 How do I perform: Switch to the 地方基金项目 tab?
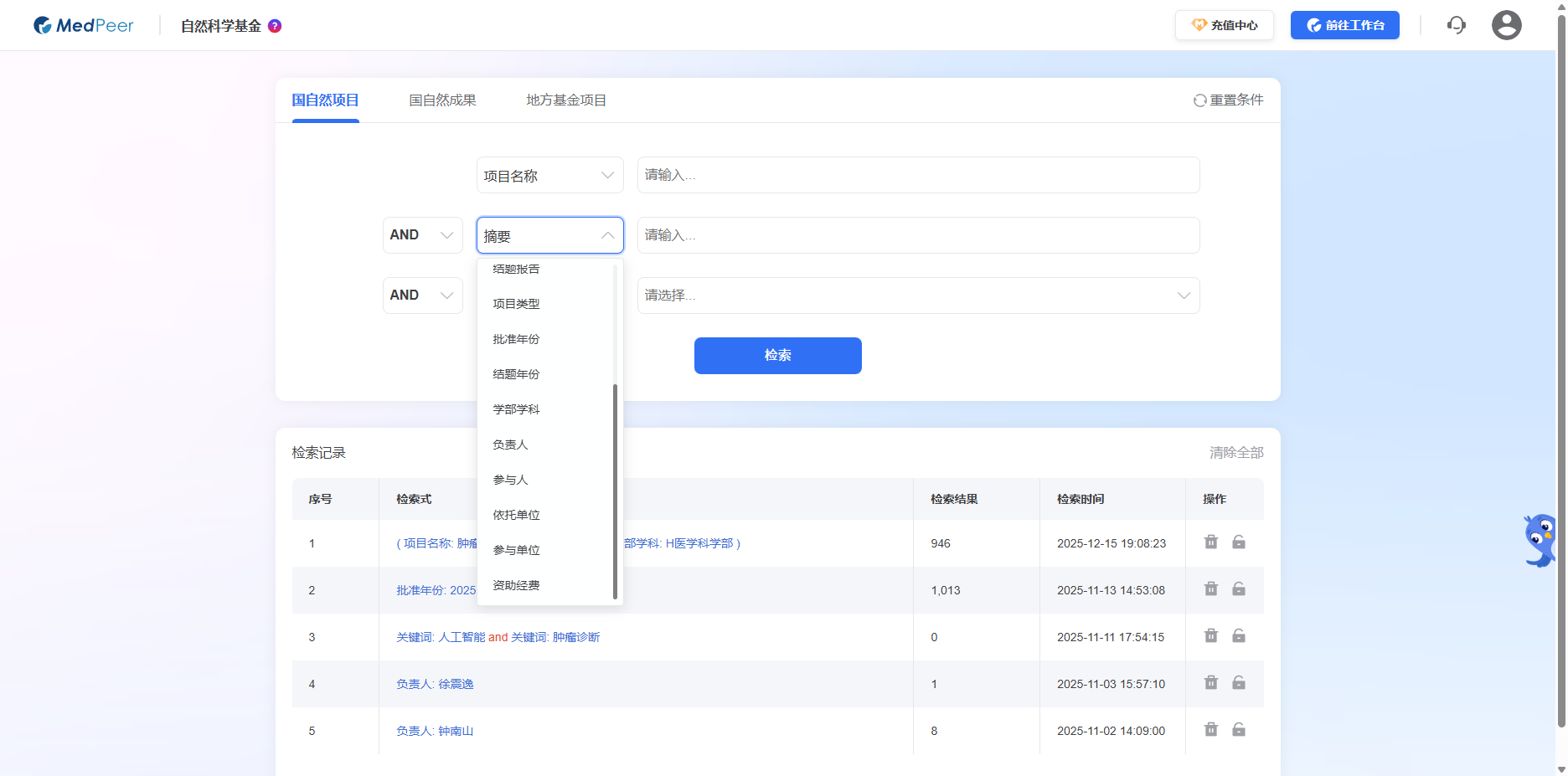pyautogui.click(x=565, y=100)
